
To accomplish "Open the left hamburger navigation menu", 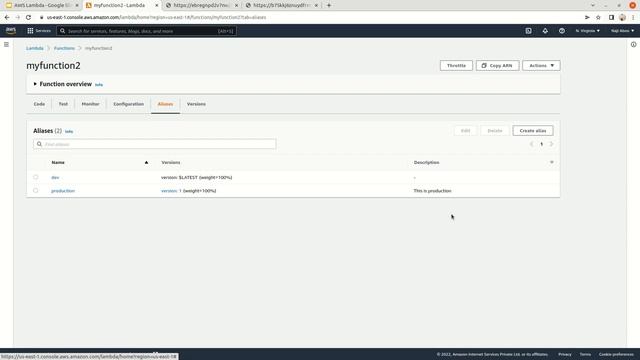I will pyautogui.click(x=7, y=44).
